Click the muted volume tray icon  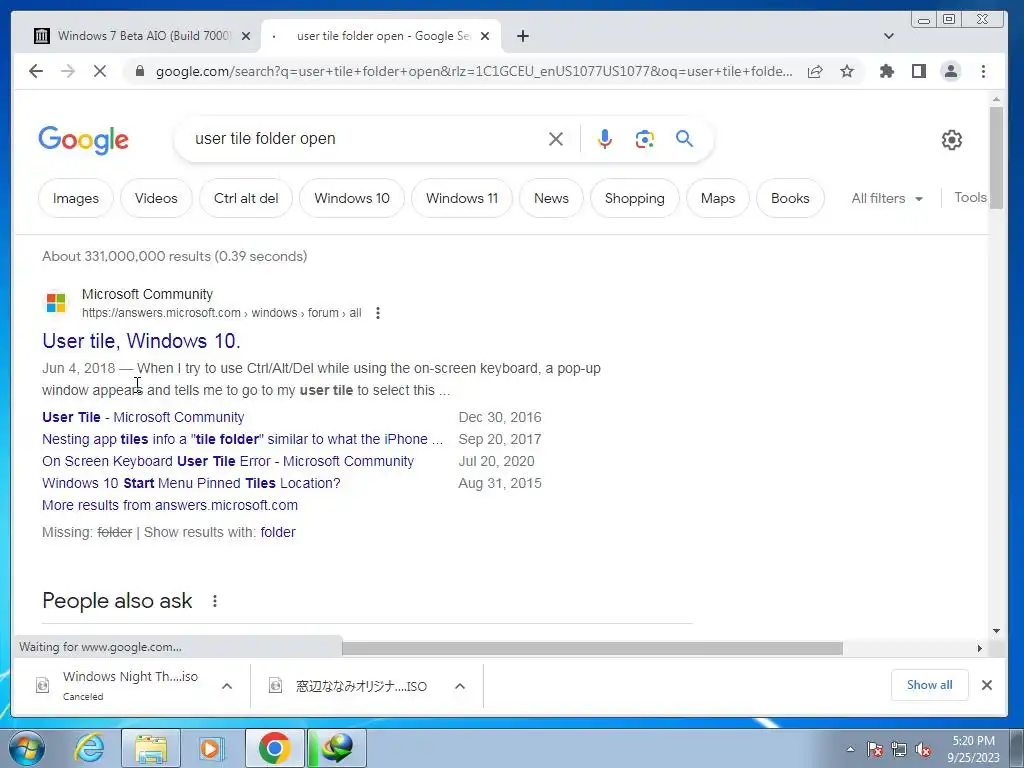[x=923, y=750]
